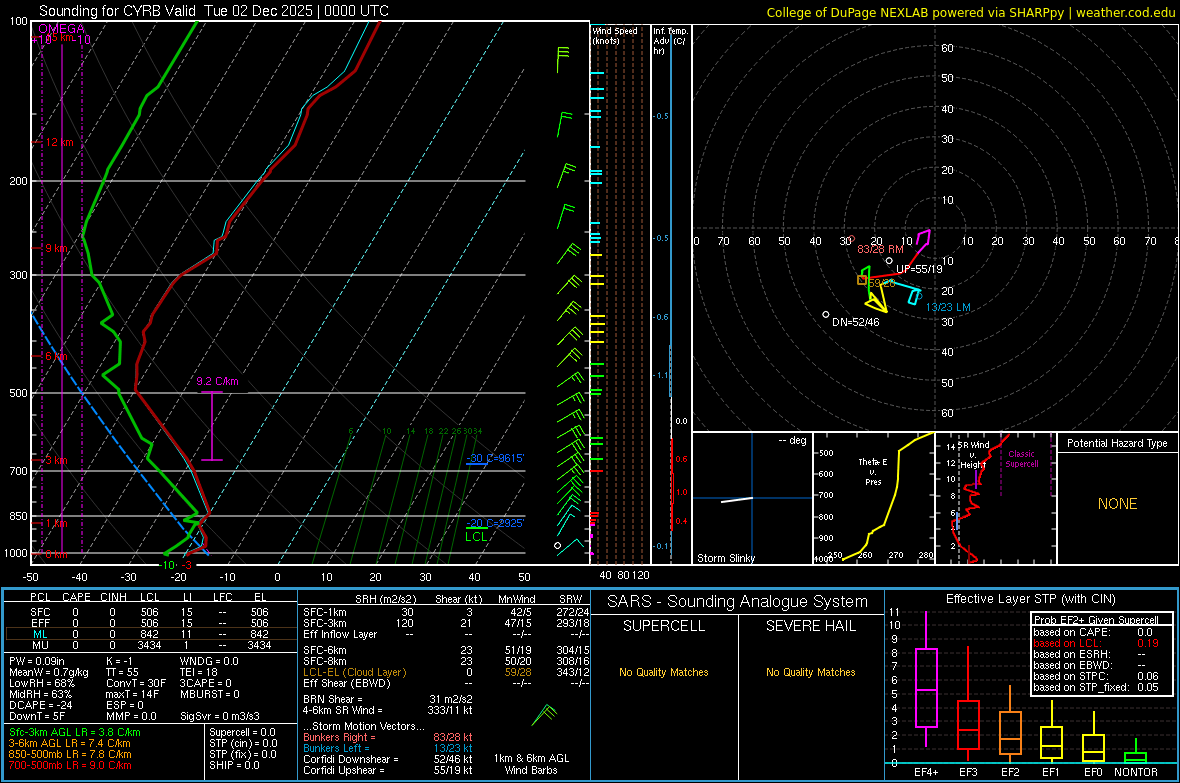Click the 'ConvT = 30F' value
The width and height of the screenshot is (1180, 783).
click(x=136, y=684)
